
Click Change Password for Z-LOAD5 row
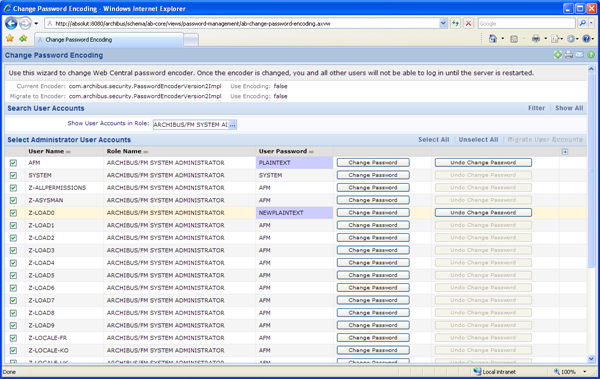[373, 275]
